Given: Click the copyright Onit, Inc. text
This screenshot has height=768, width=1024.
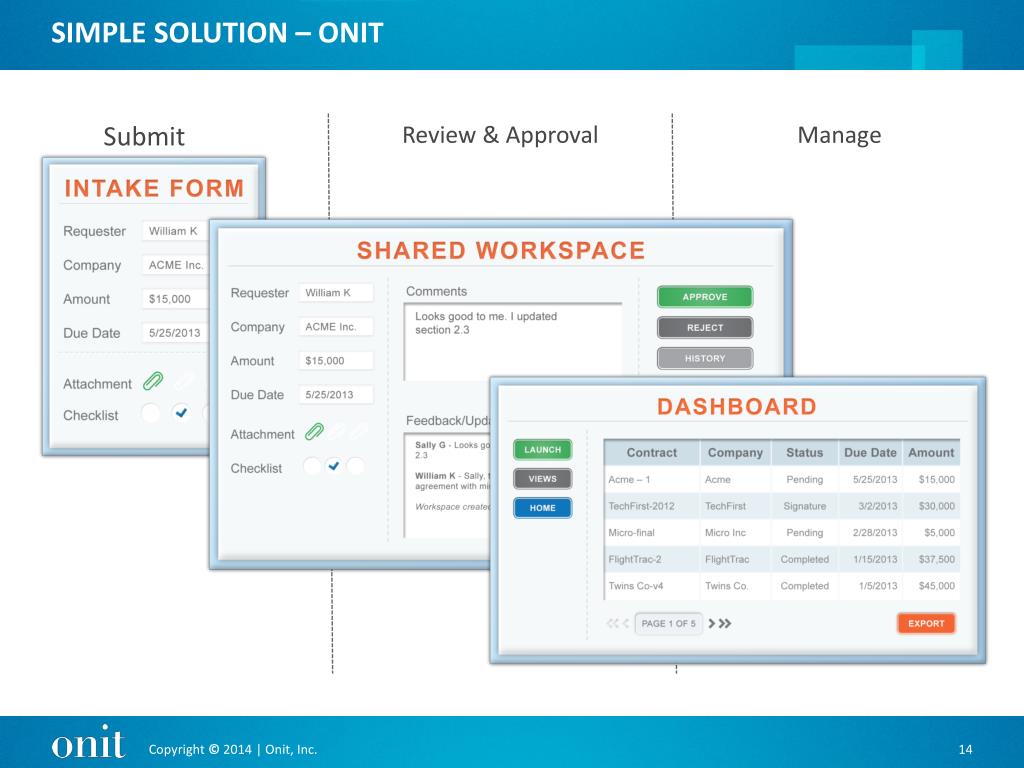Looking at the screenshot, I should point(232,750).
